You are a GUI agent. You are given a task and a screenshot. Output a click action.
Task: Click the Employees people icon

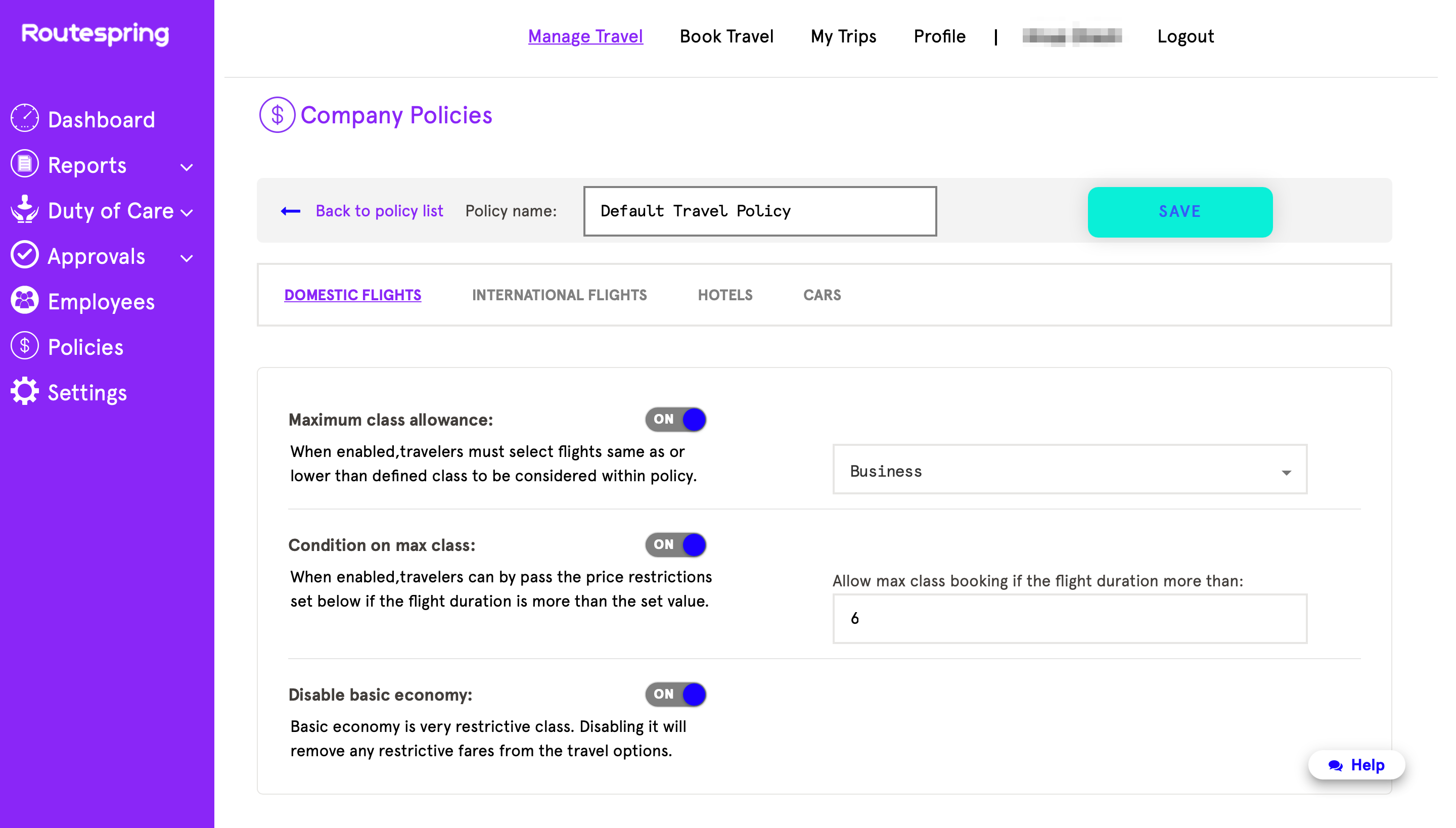24,300
